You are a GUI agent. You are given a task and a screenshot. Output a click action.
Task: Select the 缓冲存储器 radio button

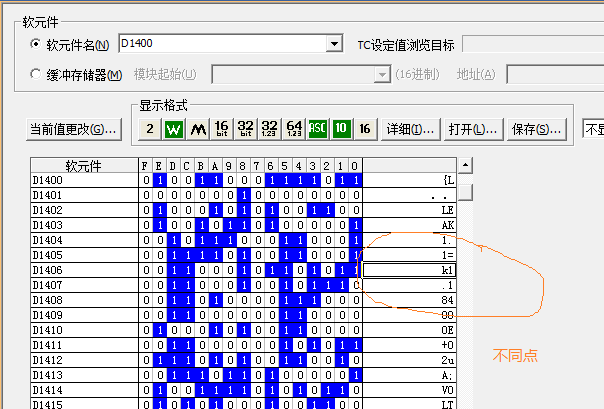(37, 74)
